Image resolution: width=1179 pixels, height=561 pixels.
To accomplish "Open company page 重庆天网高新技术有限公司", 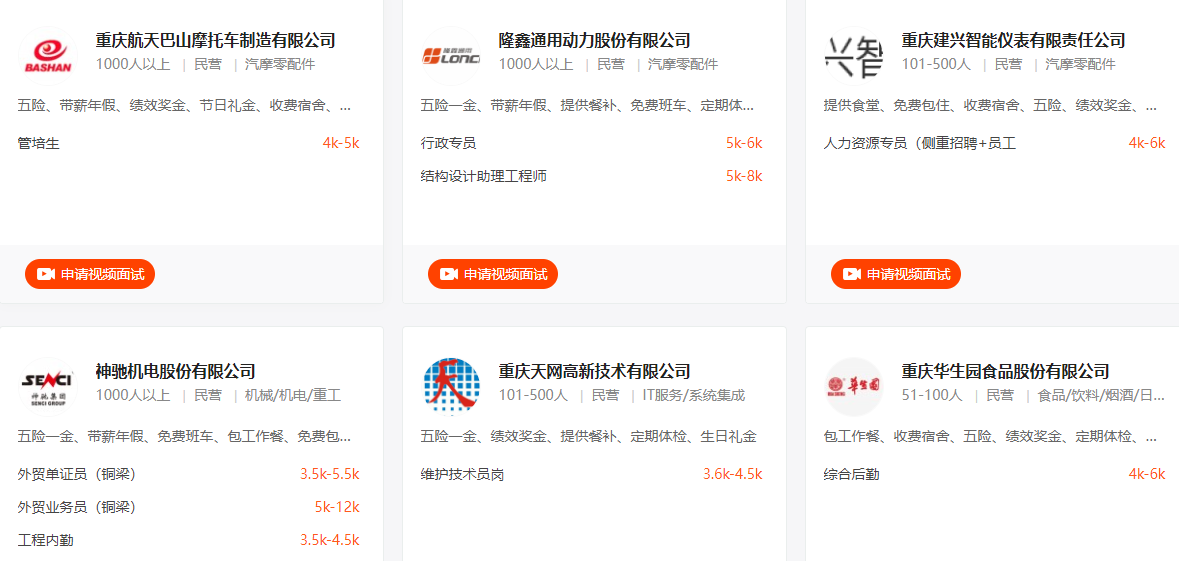I will 594,371.
